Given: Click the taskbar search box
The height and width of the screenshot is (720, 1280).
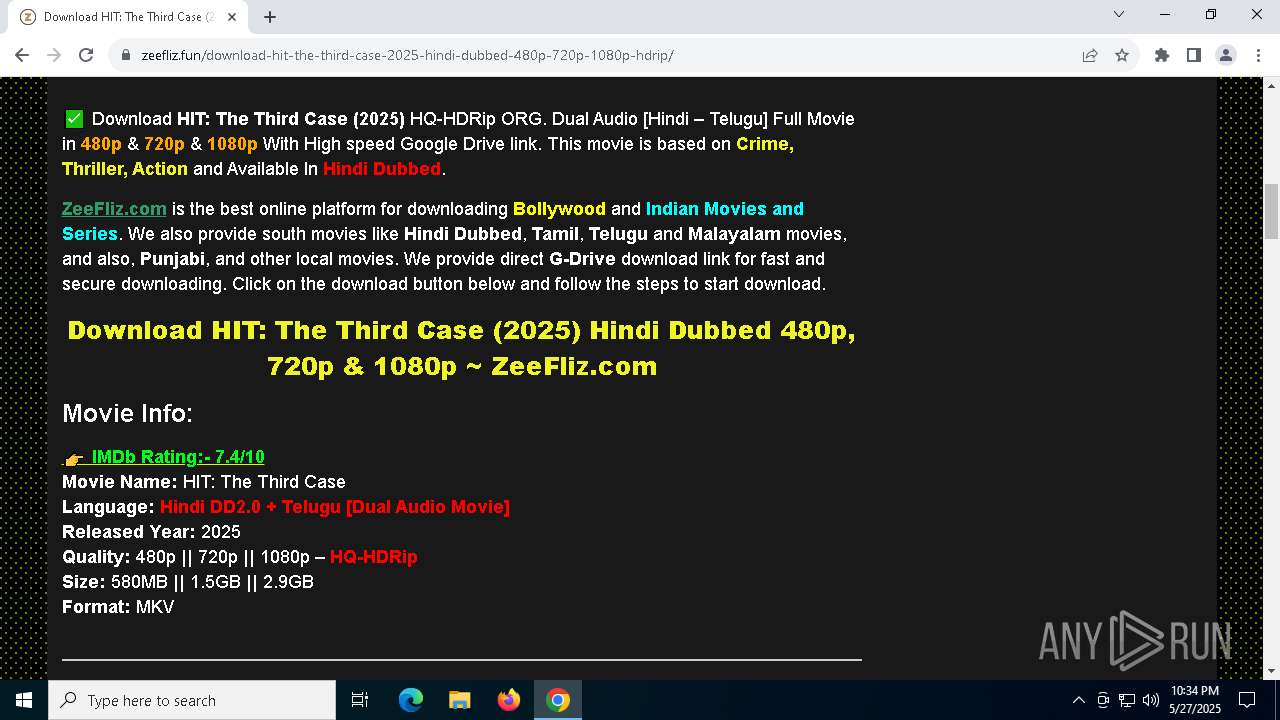Looking at the screenshot, I should [x=192, y=700].
